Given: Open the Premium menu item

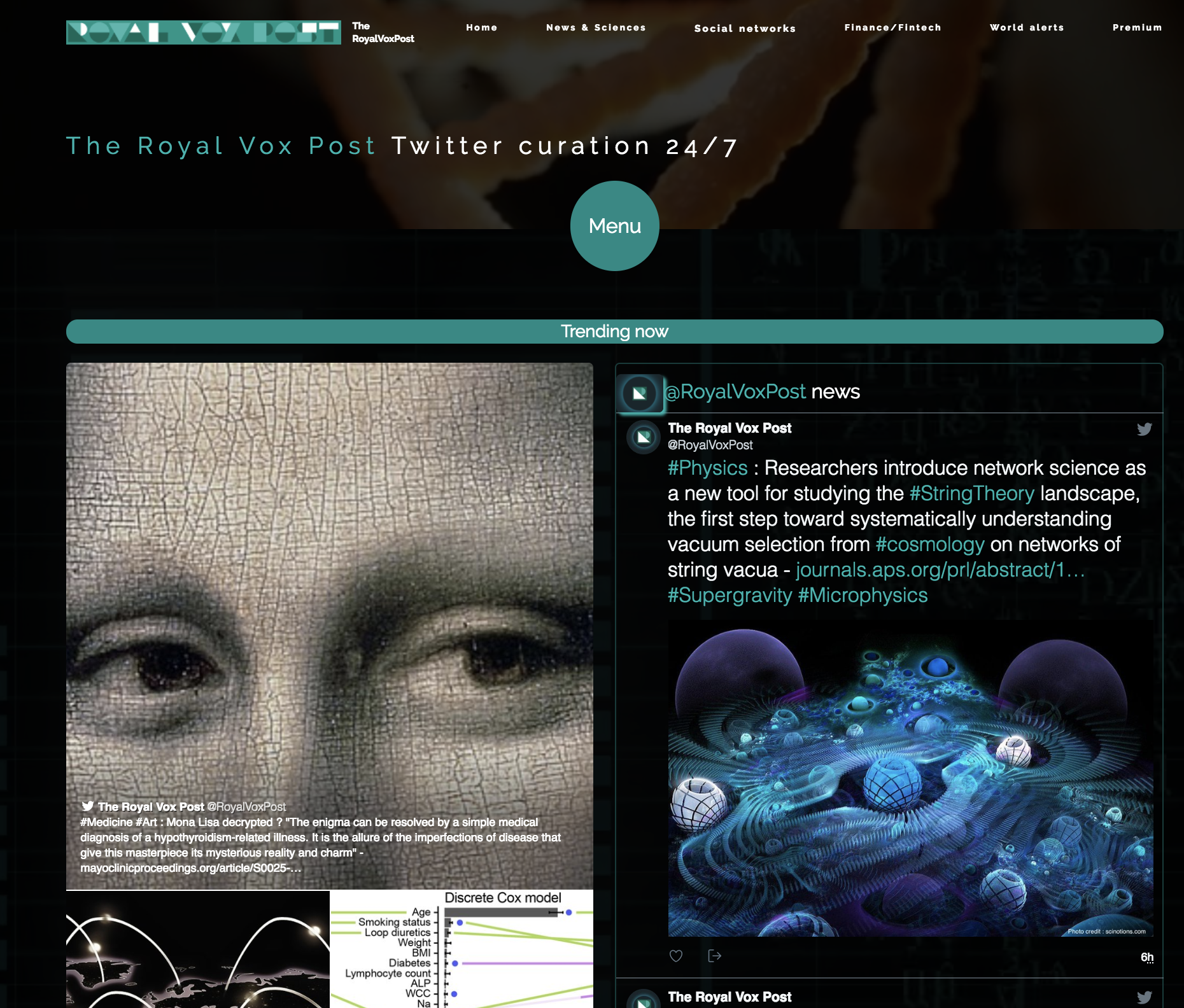Looking at the screenshot, I should coord(1137,27).
